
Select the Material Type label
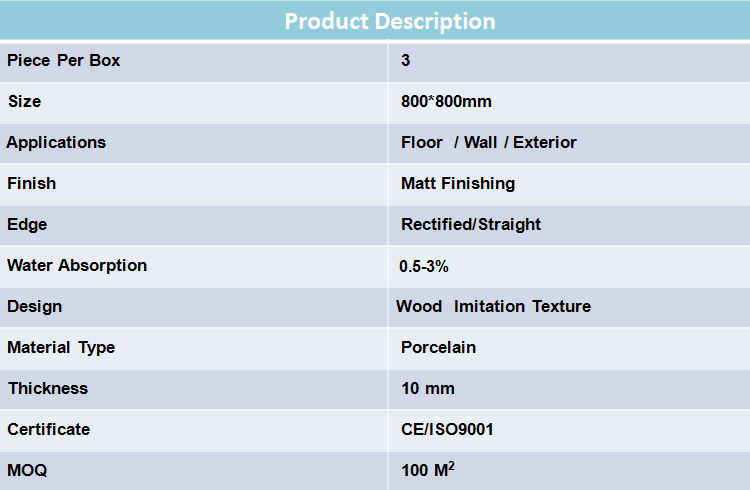click(x=61, y=347)
